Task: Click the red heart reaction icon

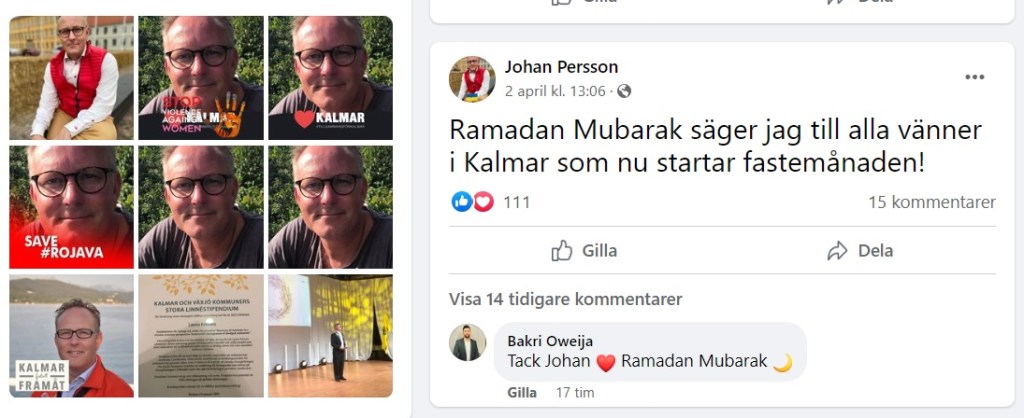Action: [x=483, y=202]
